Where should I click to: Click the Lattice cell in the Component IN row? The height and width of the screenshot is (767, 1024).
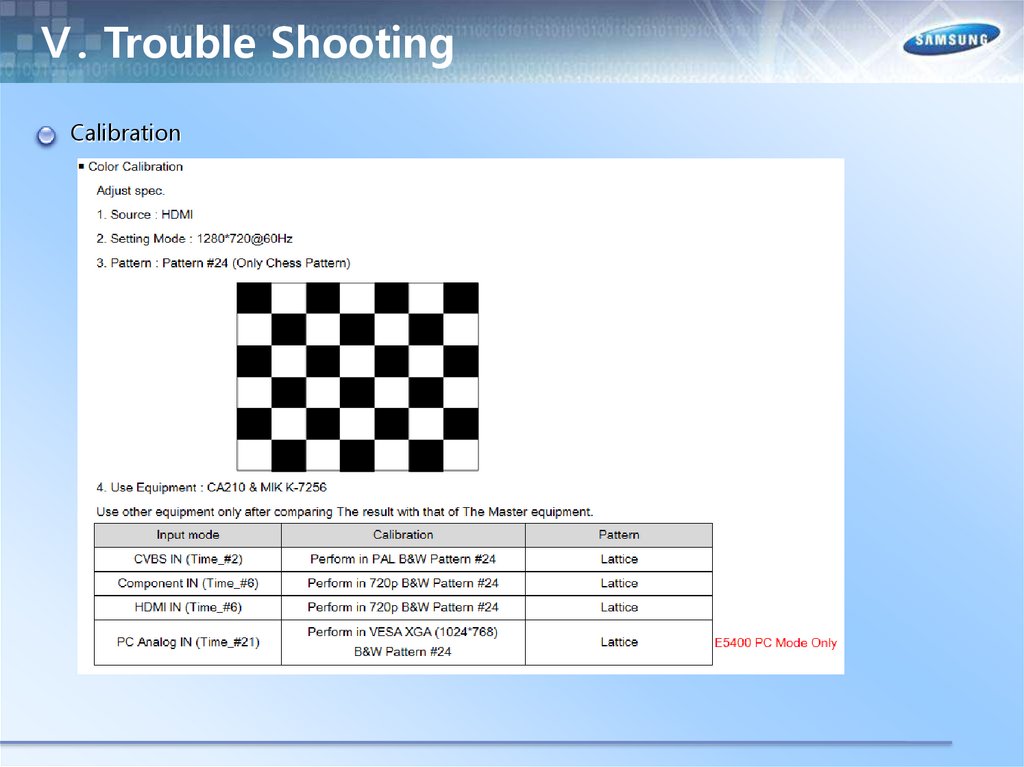(x=618, y=583)
